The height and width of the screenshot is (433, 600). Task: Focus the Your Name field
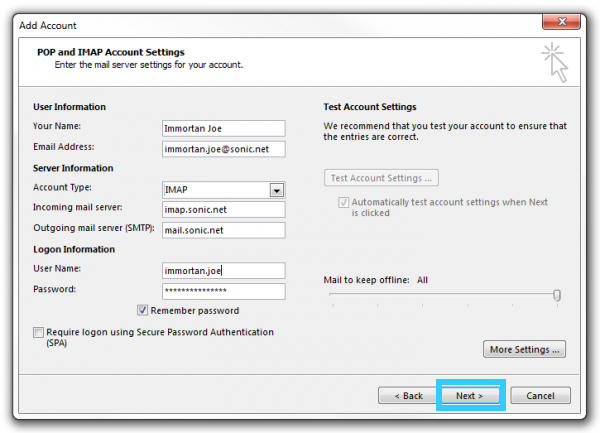point(224,129)
